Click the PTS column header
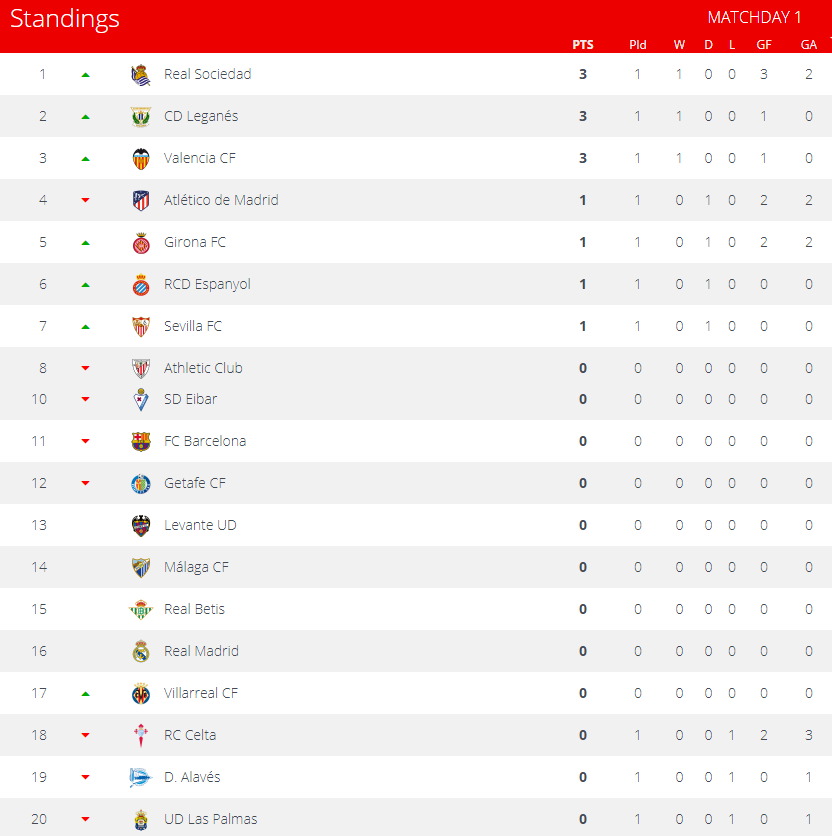The image size is (832, 836). (x=583, y=45)
